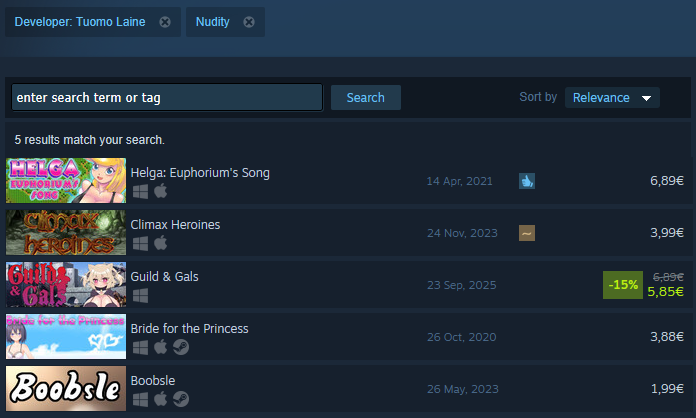Click the Search button
This screenshot has height=418, width=696.
(x=366, y=98)
